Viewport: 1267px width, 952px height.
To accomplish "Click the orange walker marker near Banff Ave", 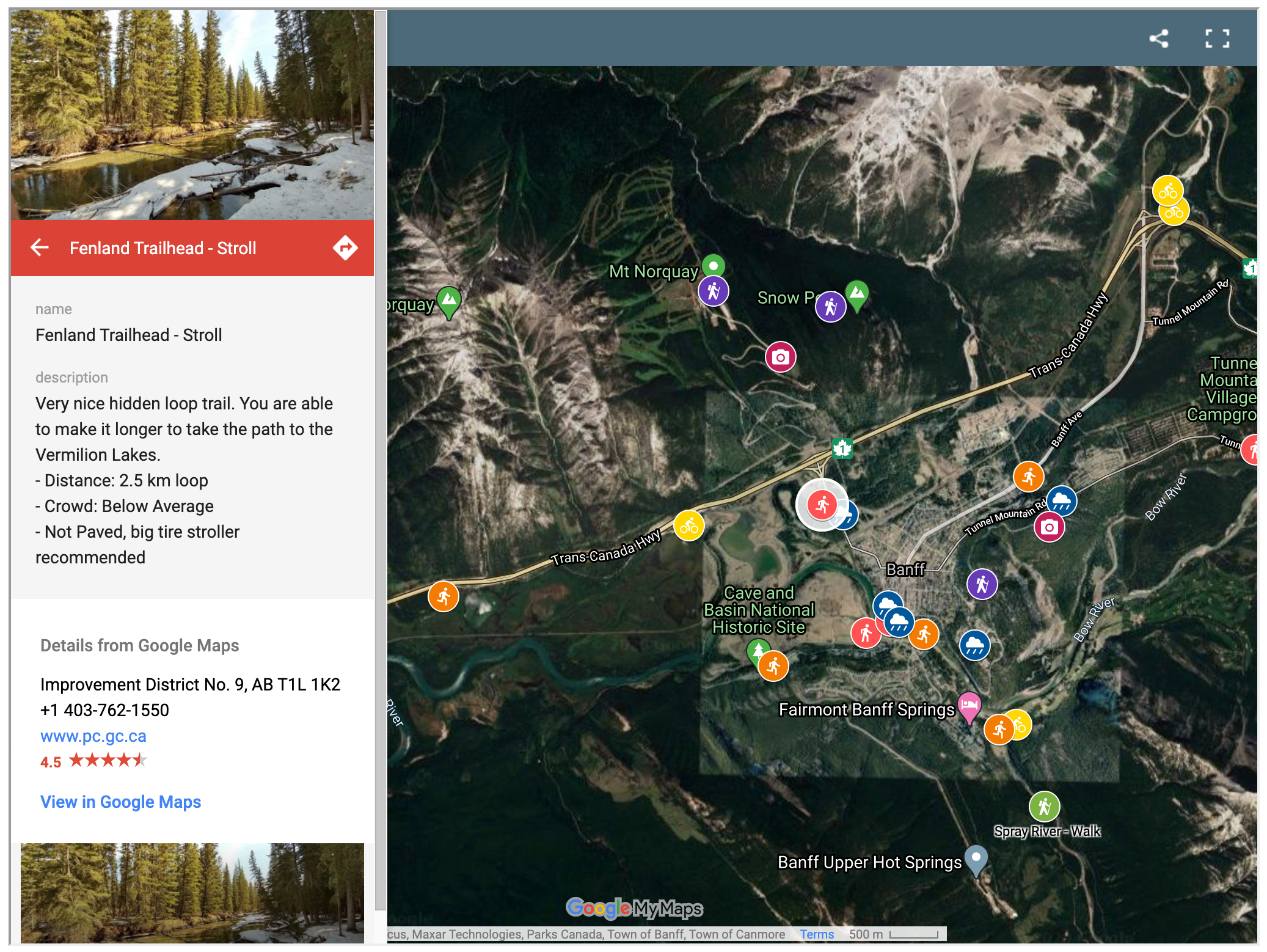I will point(1028,477).
